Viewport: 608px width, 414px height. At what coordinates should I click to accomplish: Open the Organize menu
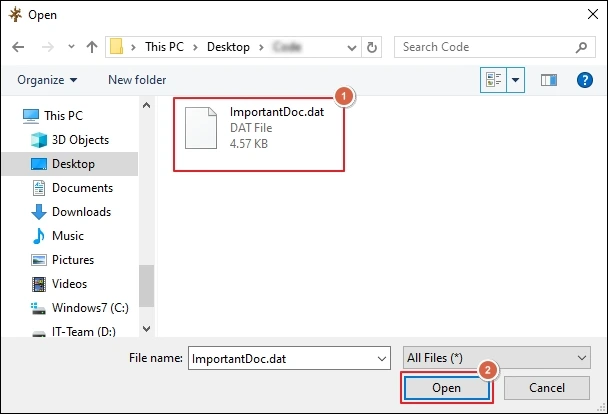click(47, 80)
